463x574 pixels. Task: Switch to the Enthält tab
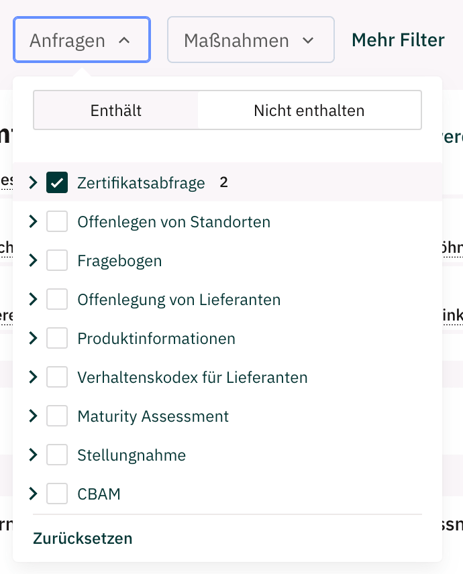pos(116,110)
